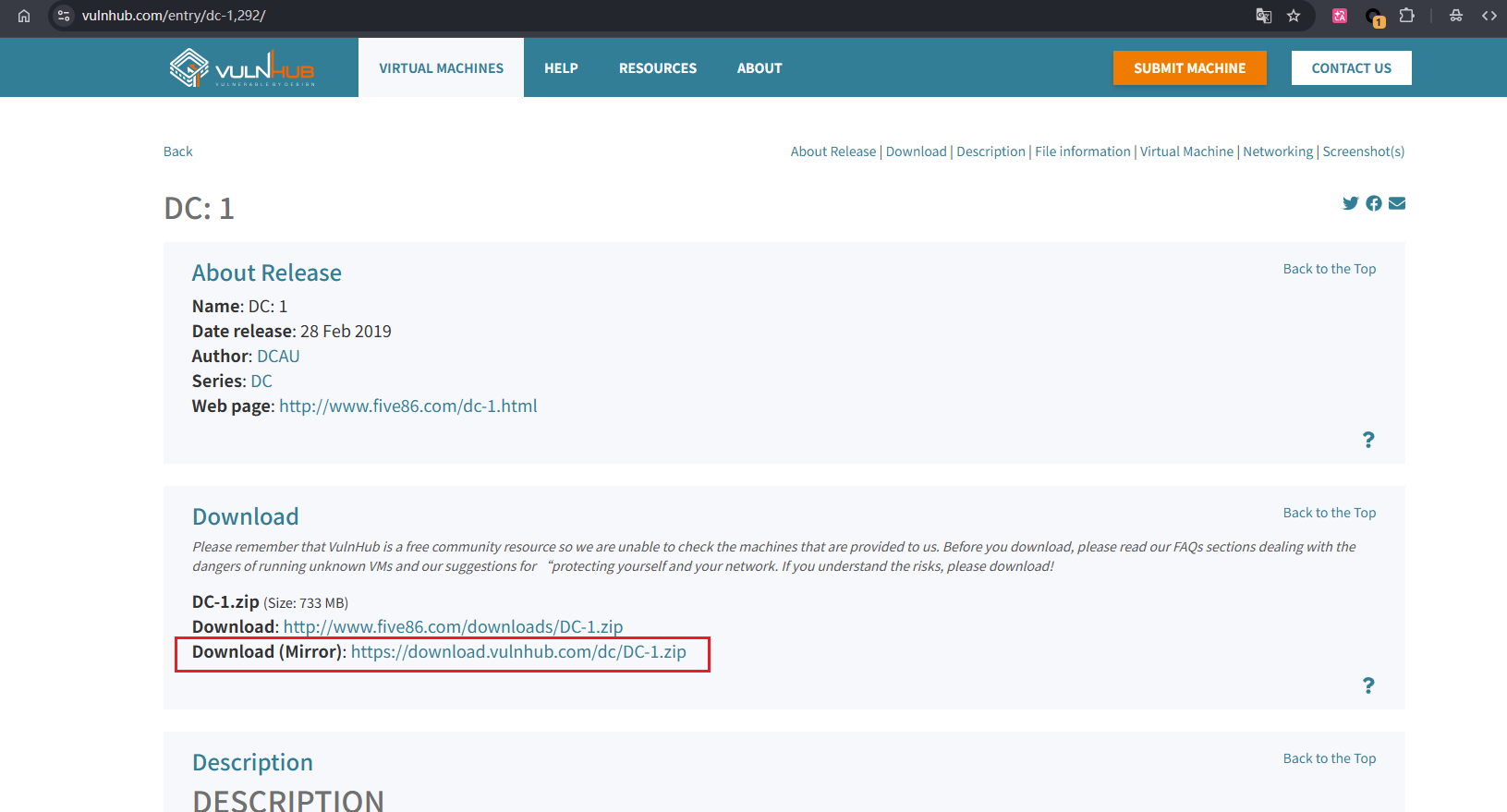Image resolution: width=1507 pixels, height=812 pixels.
Task: Click the help question mark in About Release
Action: click(x=1368, y=440)
